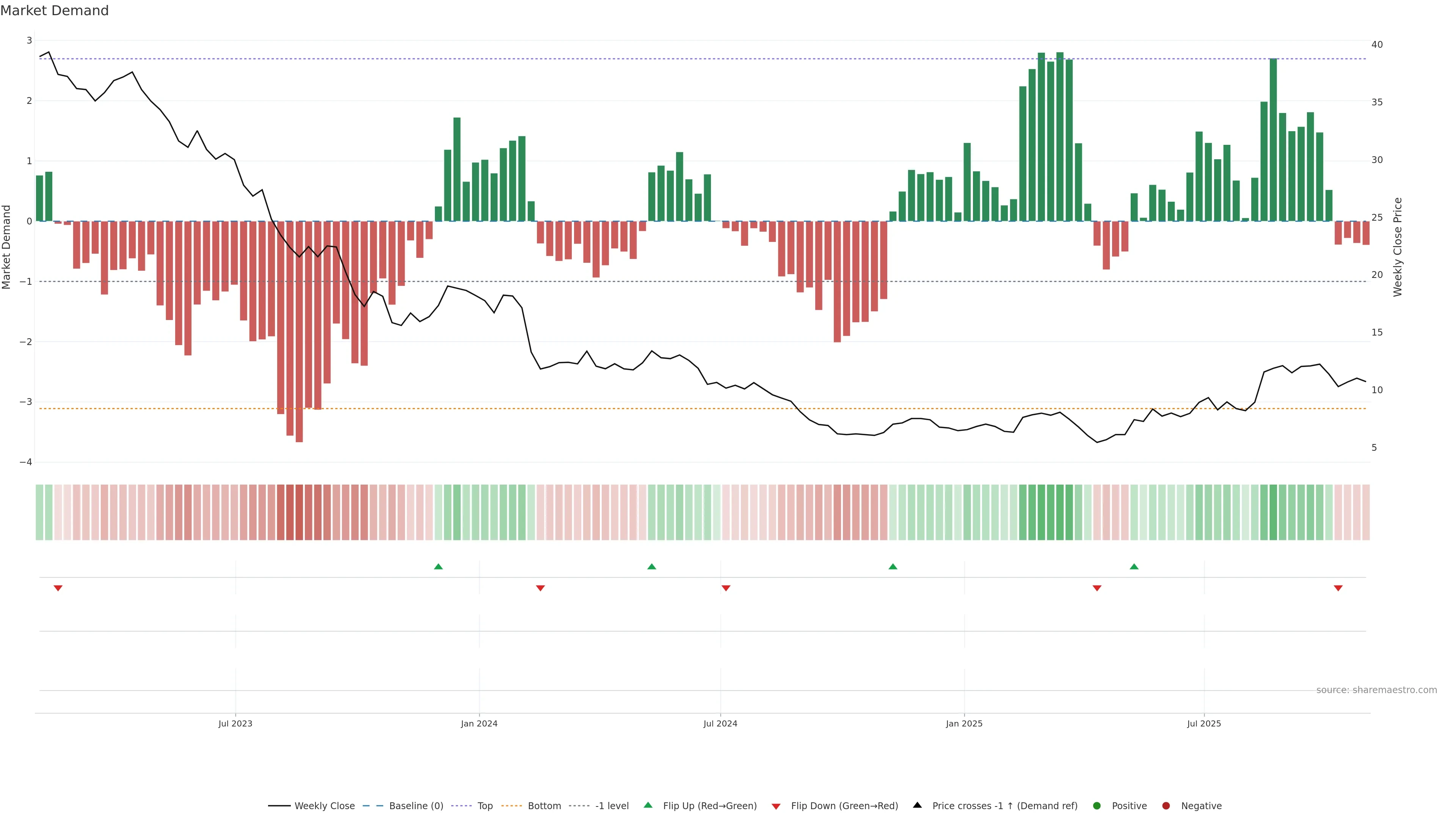The width and height of the screenshot is (1456, 819).
Task: Click the black Price crosses -1 triangle icon
Action: coord(917,805)
